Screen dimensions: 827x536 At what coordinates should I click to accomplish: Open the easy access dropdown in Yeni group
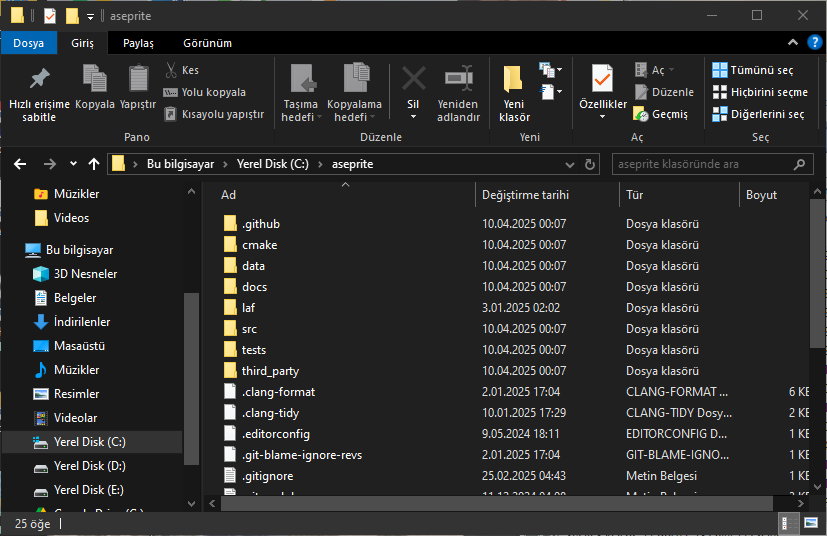coord(551,92)
